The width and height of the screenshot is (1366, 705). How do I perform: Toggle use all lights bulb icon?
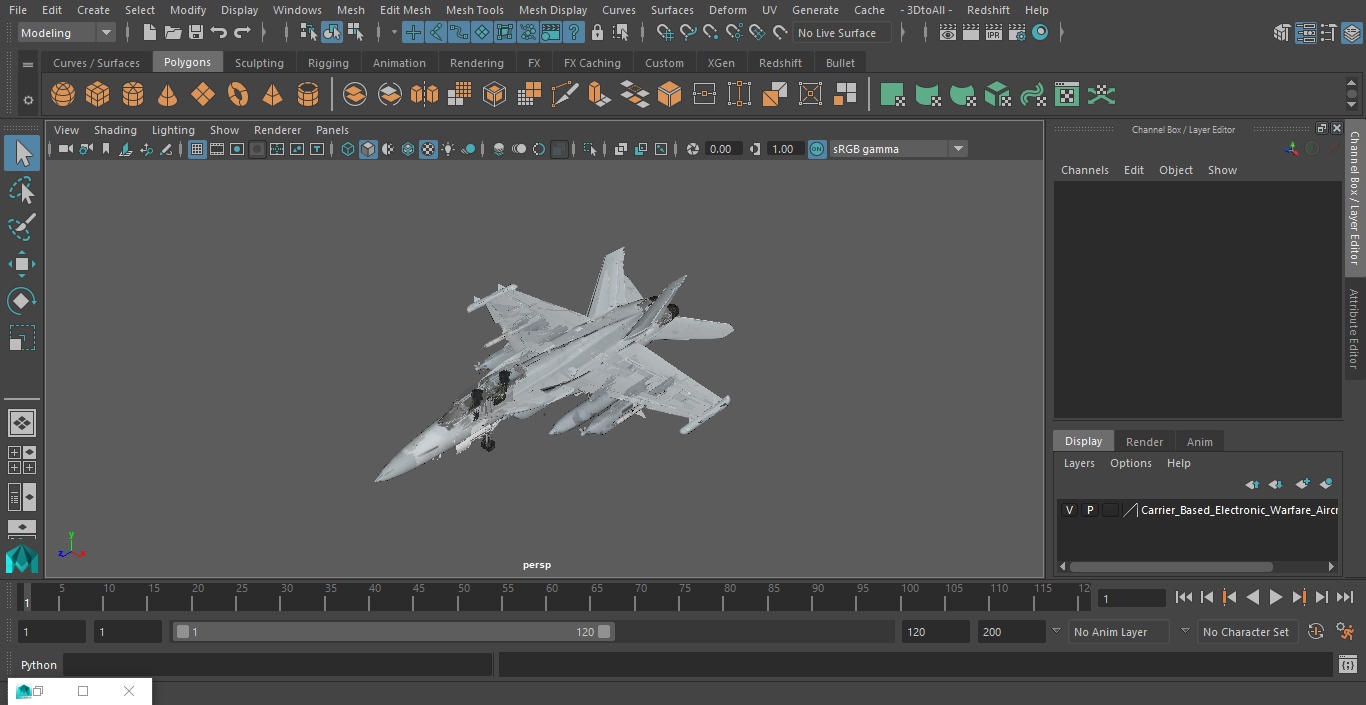point(448,149)
